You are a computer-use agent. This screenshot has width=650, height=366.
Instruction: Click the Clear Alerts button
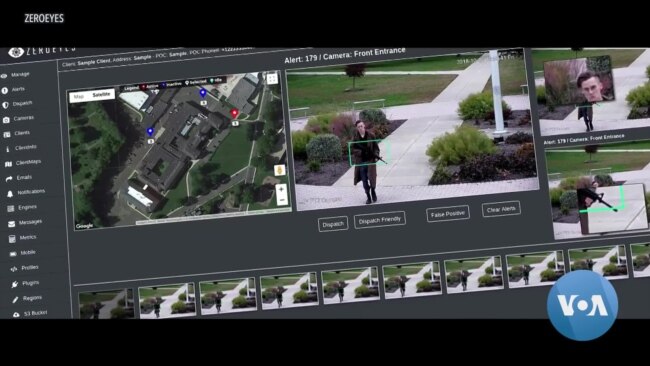click(501, 209)
